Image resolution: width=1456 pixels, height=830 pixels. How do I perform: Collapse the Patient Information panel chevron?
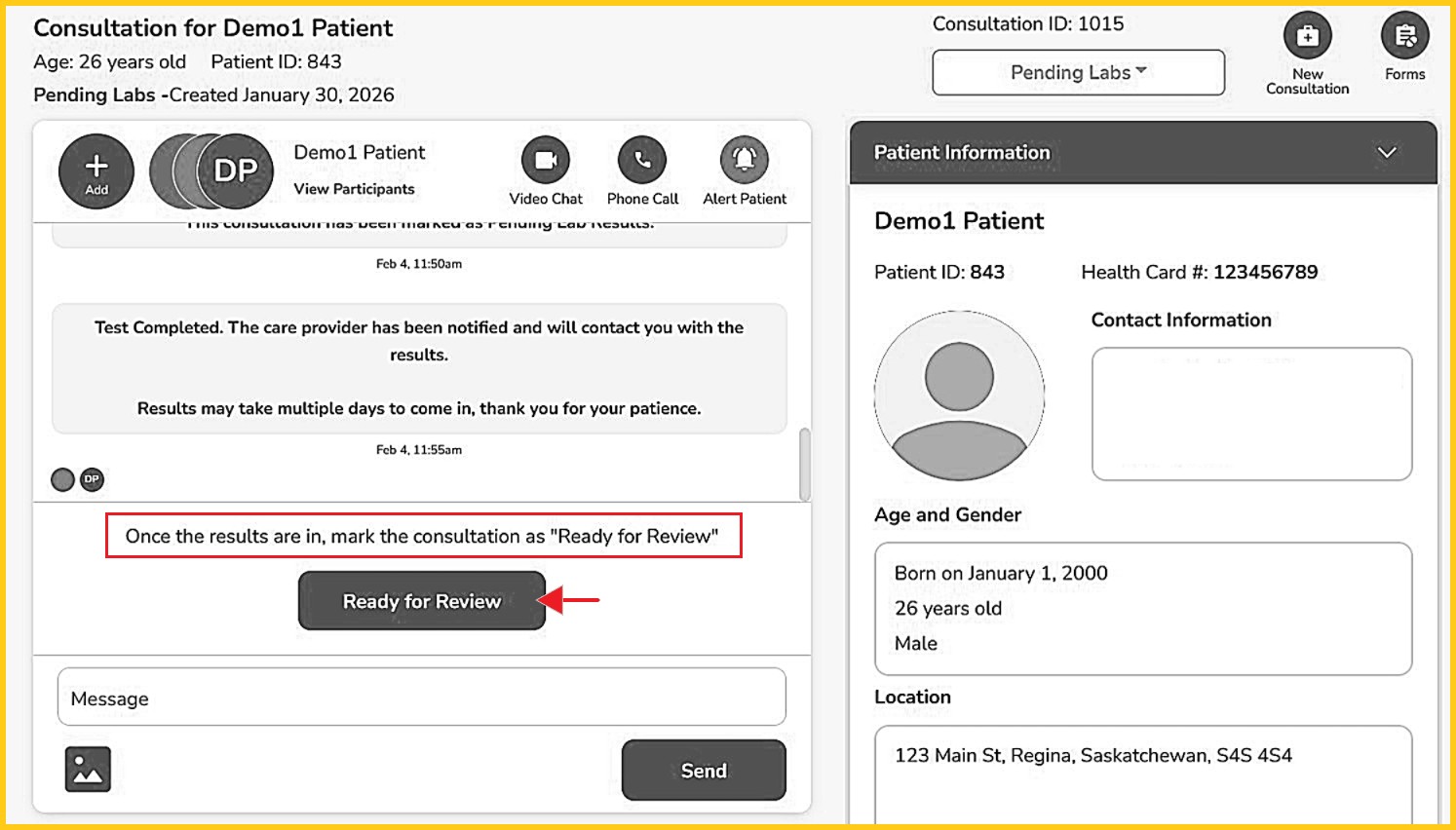point(1387,152)
